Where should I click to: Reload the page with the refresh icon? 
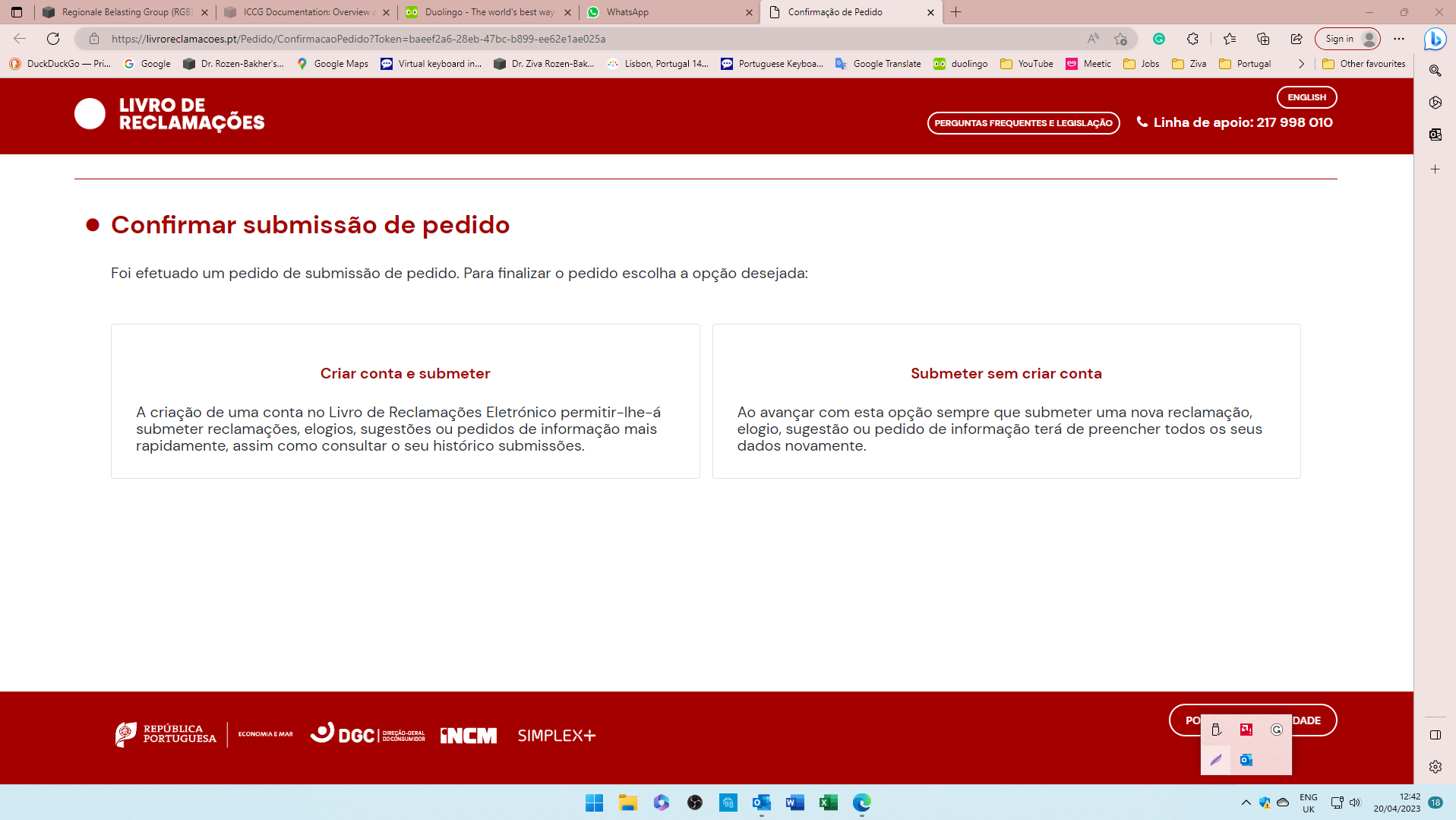pyautogui.click(x=53, y=39)
